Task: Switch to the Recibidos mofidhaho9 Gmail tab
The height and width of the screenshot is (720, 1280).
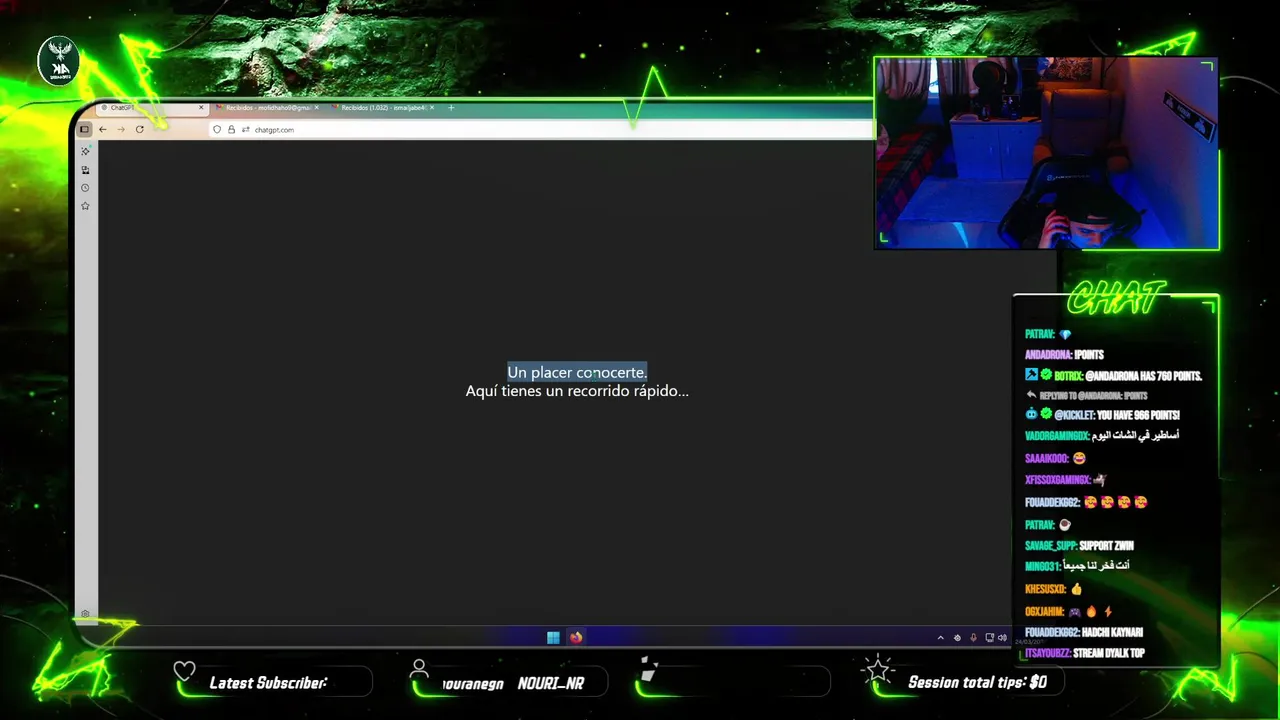Action: (x=265, y=107)
